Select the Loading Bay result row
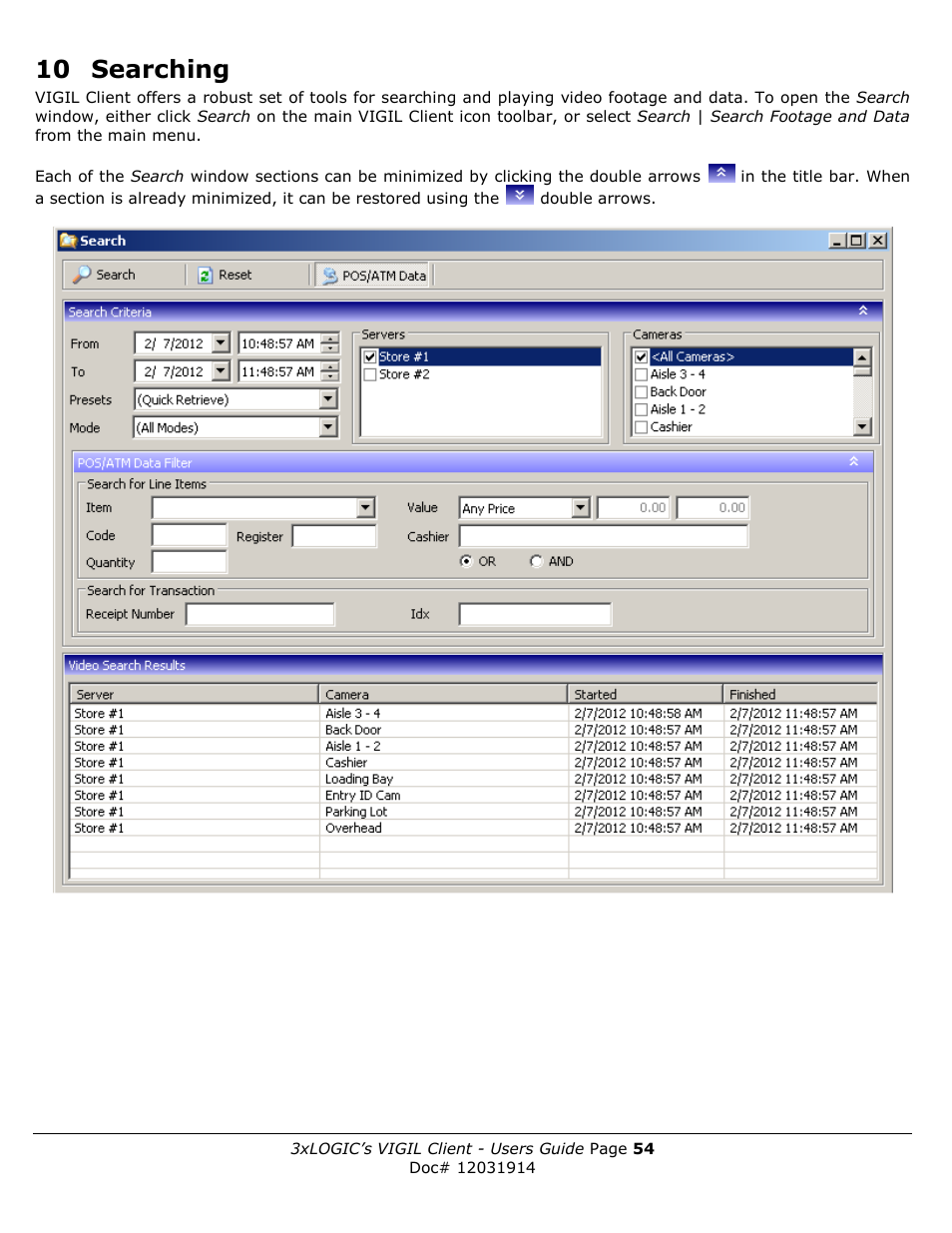This screenshot has width=952, height=1233. (x=474, y=779)
